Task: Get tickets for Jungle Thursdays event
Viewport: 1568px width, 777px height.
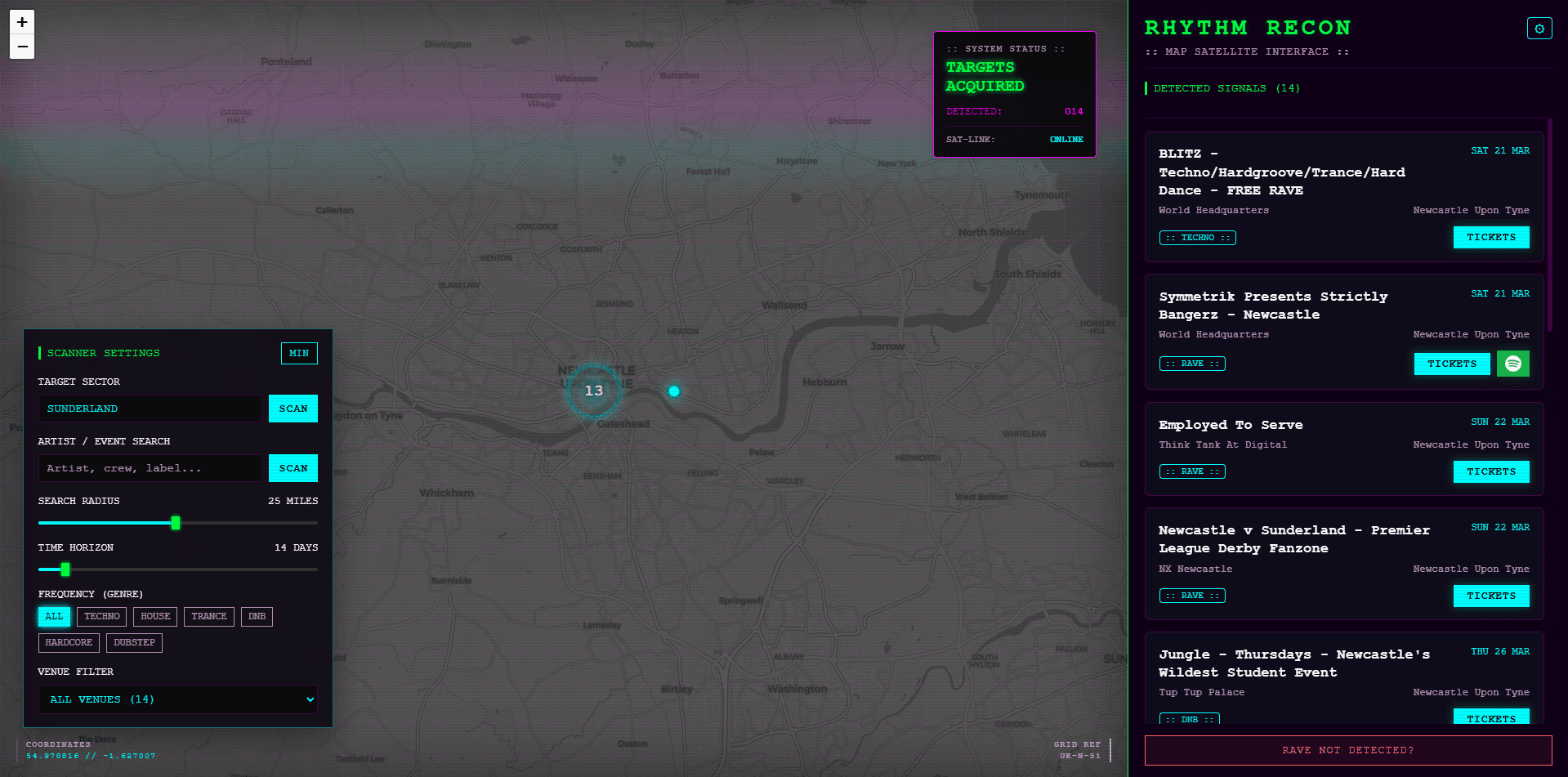Action: click(x=1491, y=717)
